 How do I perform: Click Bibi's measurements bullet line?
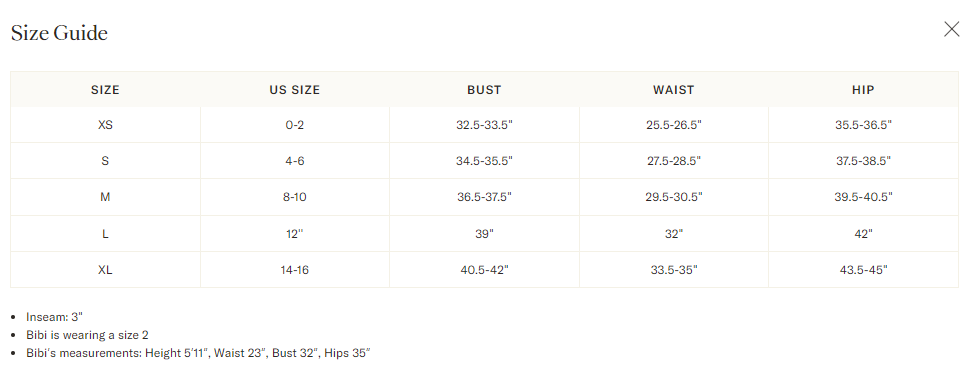coord(198,353)
